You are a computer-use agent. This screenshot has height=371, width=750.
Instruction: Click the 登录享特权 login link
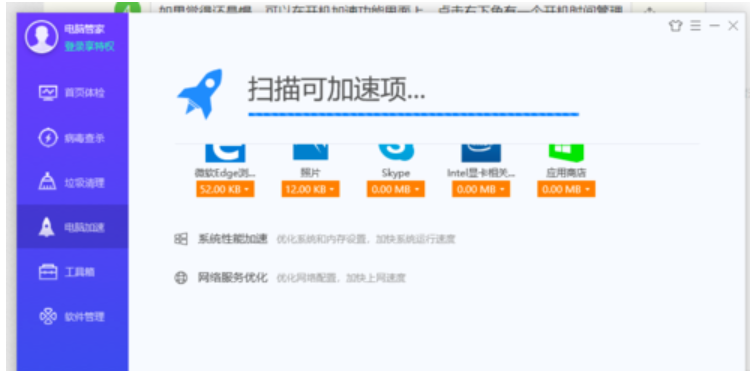[89, 46]
